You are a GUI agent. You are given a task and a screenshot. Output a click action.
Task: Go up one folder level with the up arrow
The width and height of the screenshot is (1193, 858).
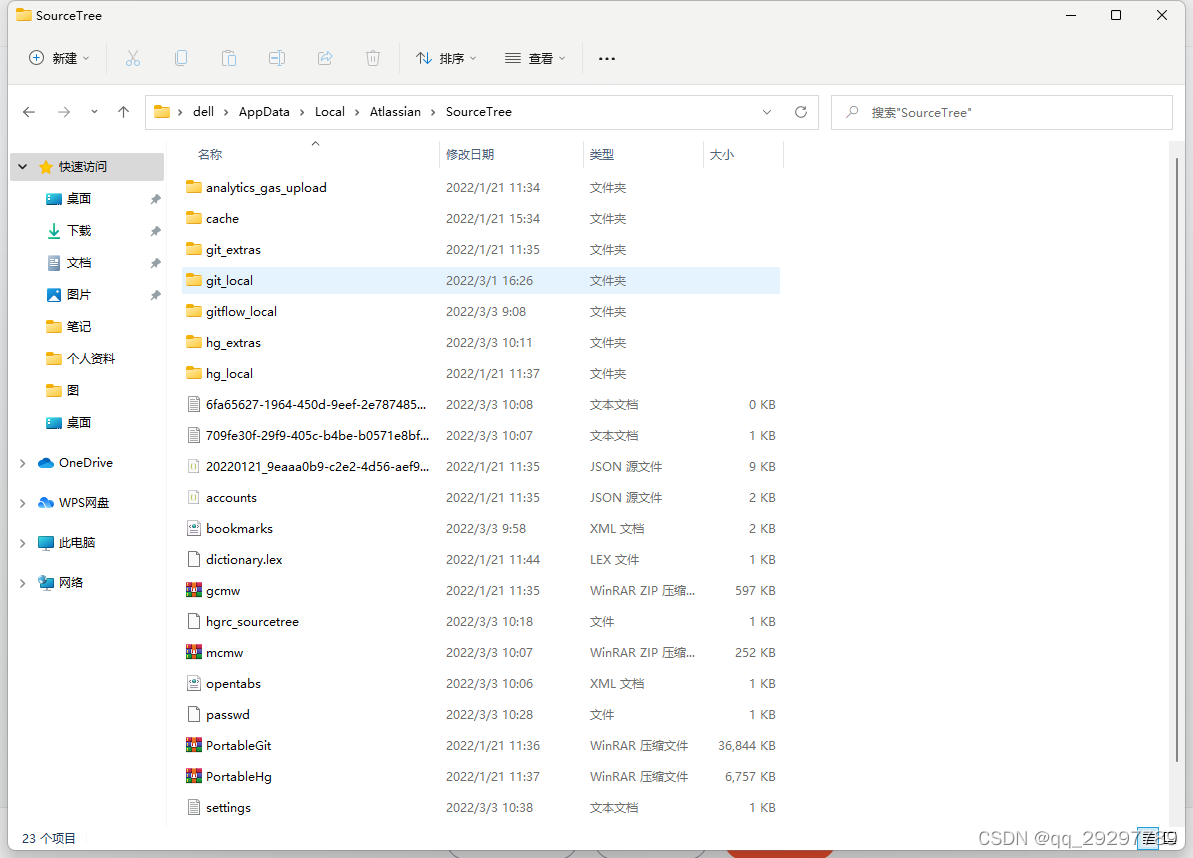pos(123,112)
